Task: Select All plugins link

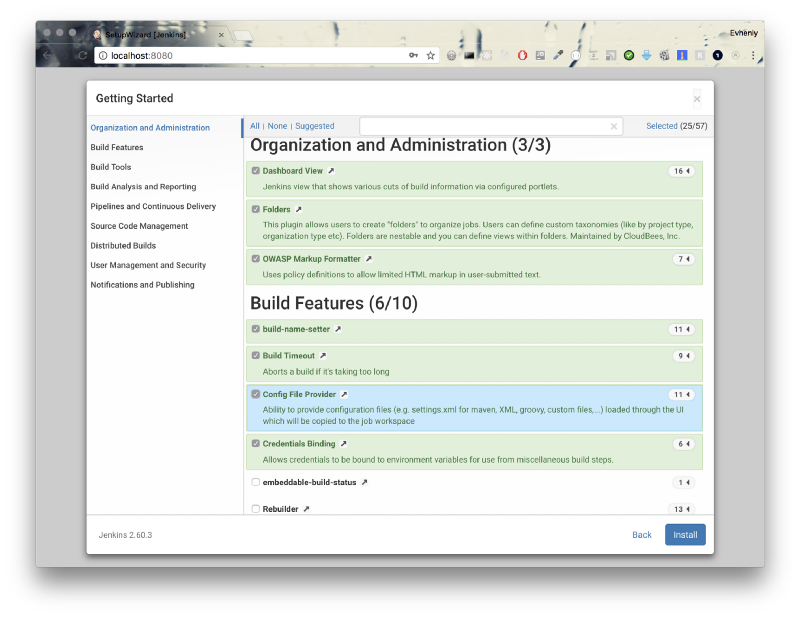Action: point(255,126)
